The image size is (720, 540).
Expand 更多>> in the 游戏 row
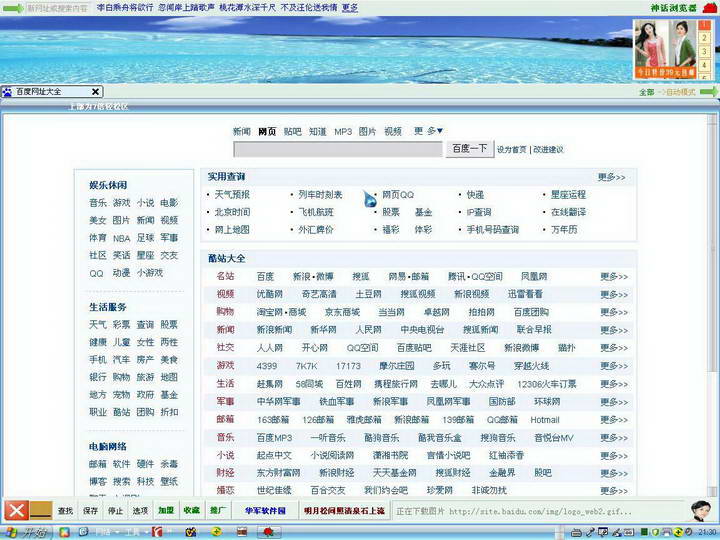[614, 366]
